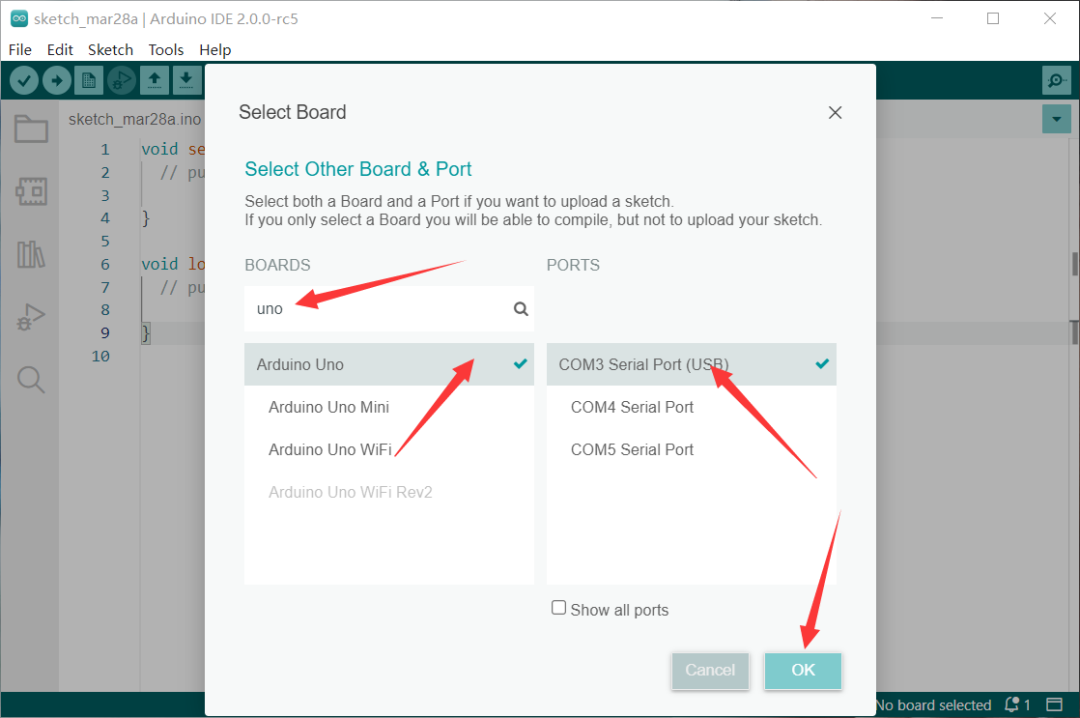Image resolution: width=1080 pixels, height=718 pixels.
Task: Select Arduino Uno Mini board
Action: click(x=389, y=407)
